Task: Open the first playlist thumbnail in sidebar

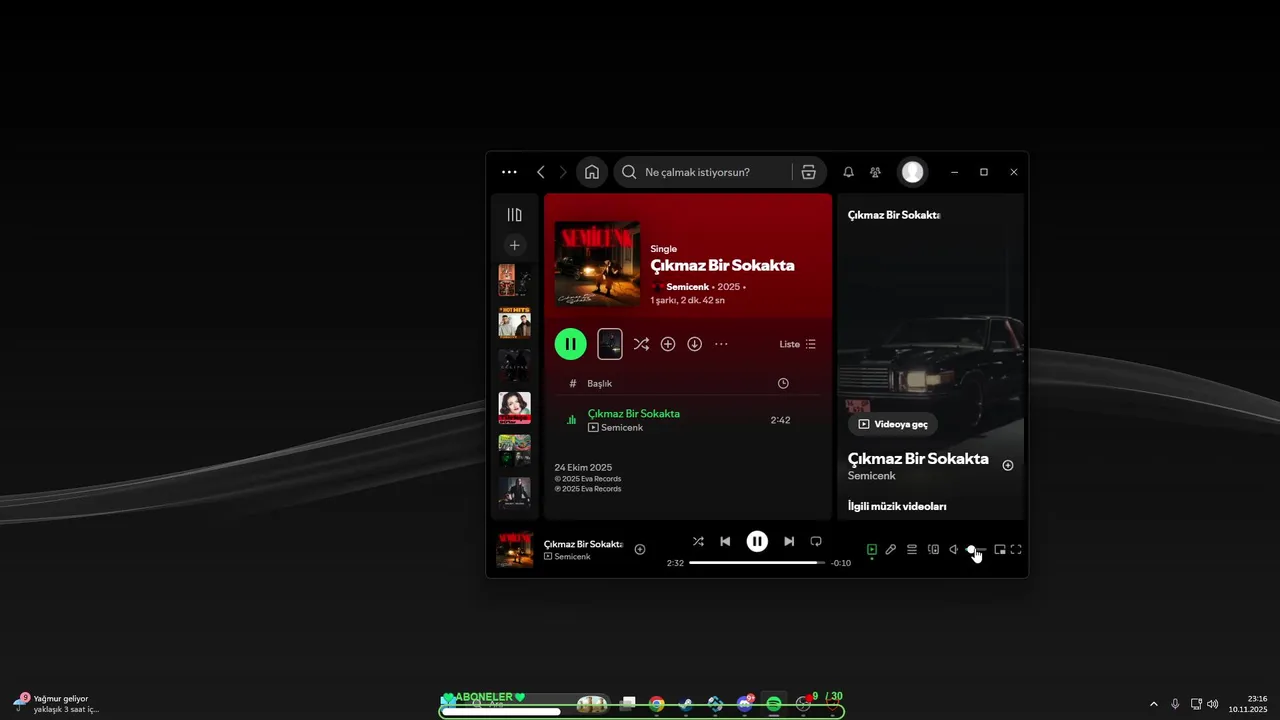Action: coord(514,280)
